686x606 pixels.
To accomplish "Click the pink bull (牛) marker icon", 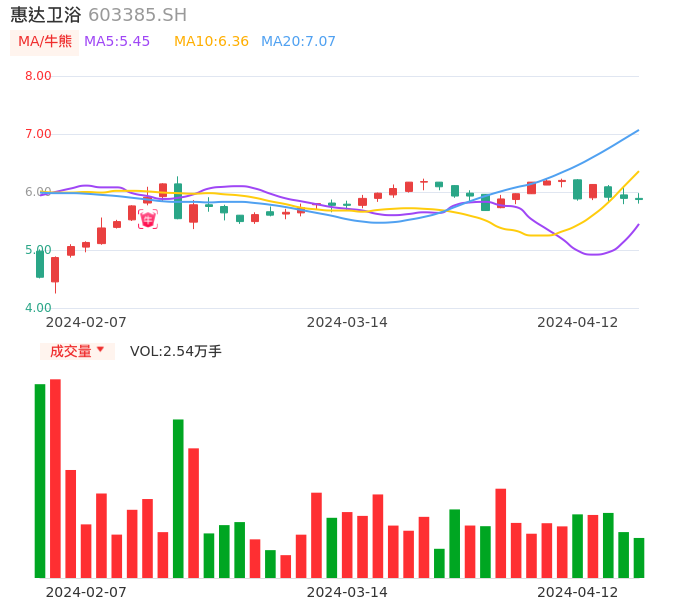I will pyautogui.click(x=148, y=219).
